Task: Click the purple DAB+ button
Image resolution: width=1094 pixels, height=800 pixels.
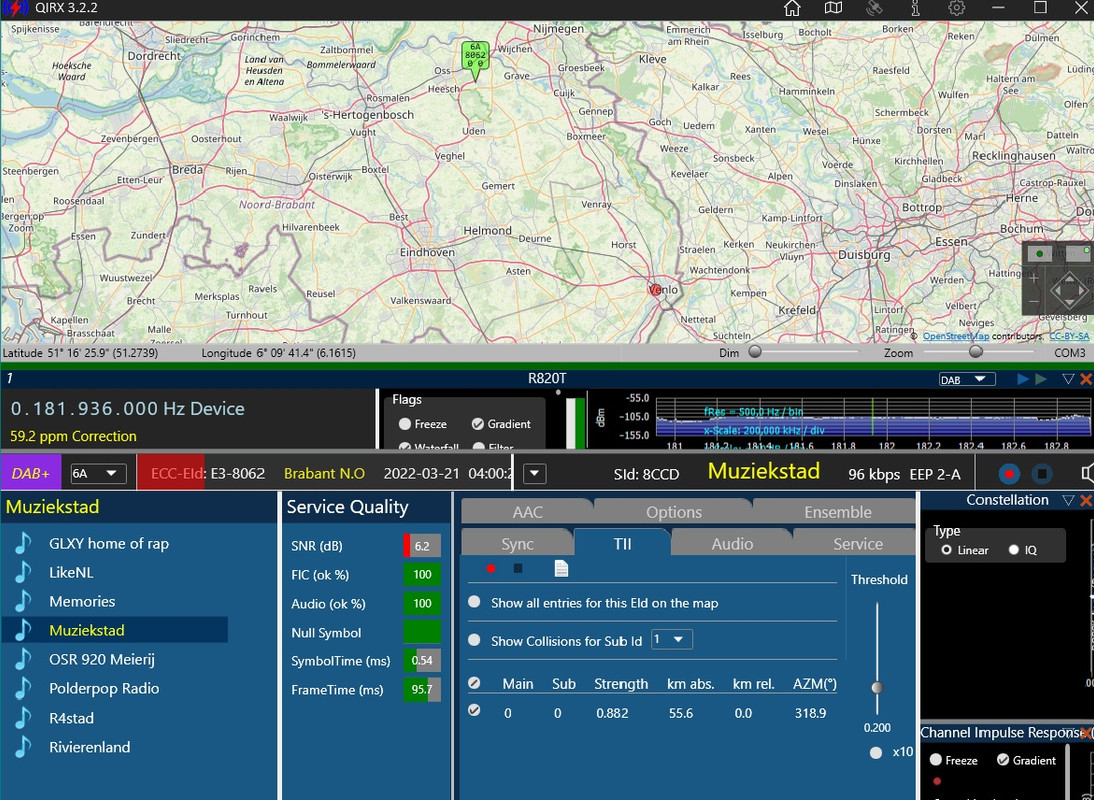Action: (x=31, y=474)
